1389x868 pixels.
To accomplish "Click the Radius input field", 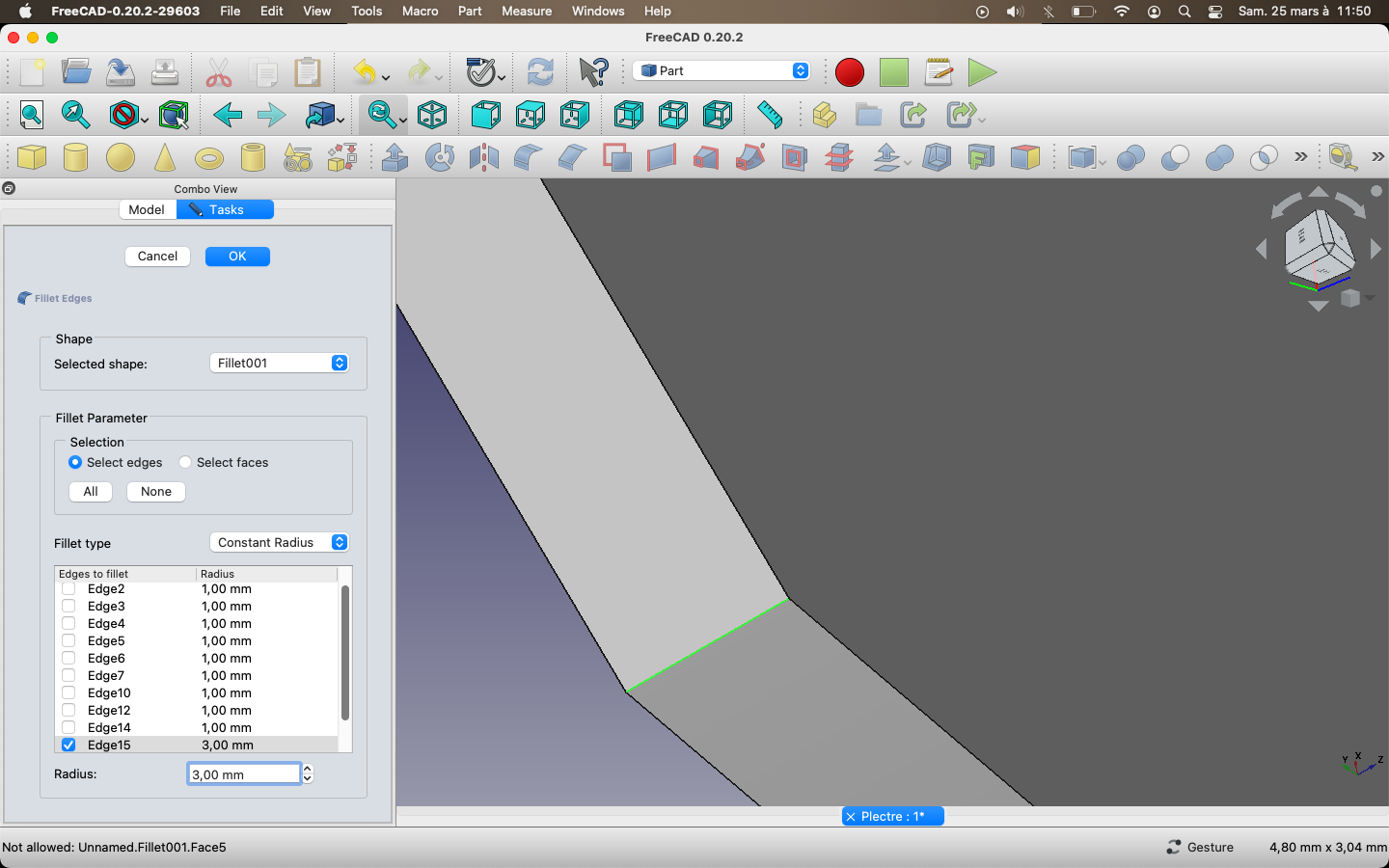I will (244, 773).
